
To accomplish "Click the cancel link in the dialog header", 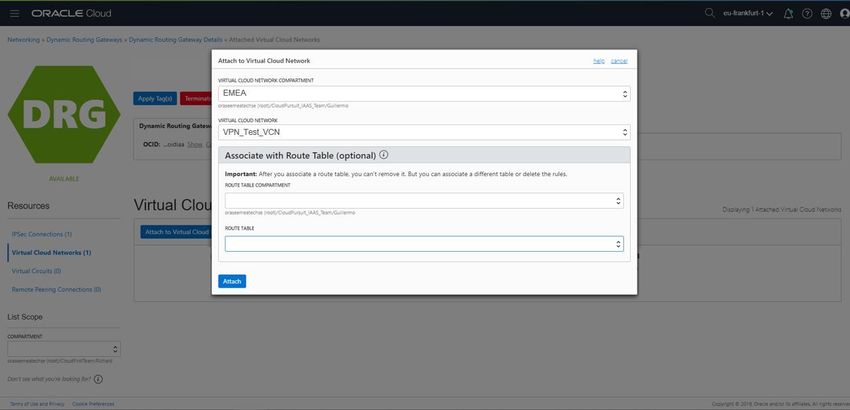I will [x=619, y=61].
